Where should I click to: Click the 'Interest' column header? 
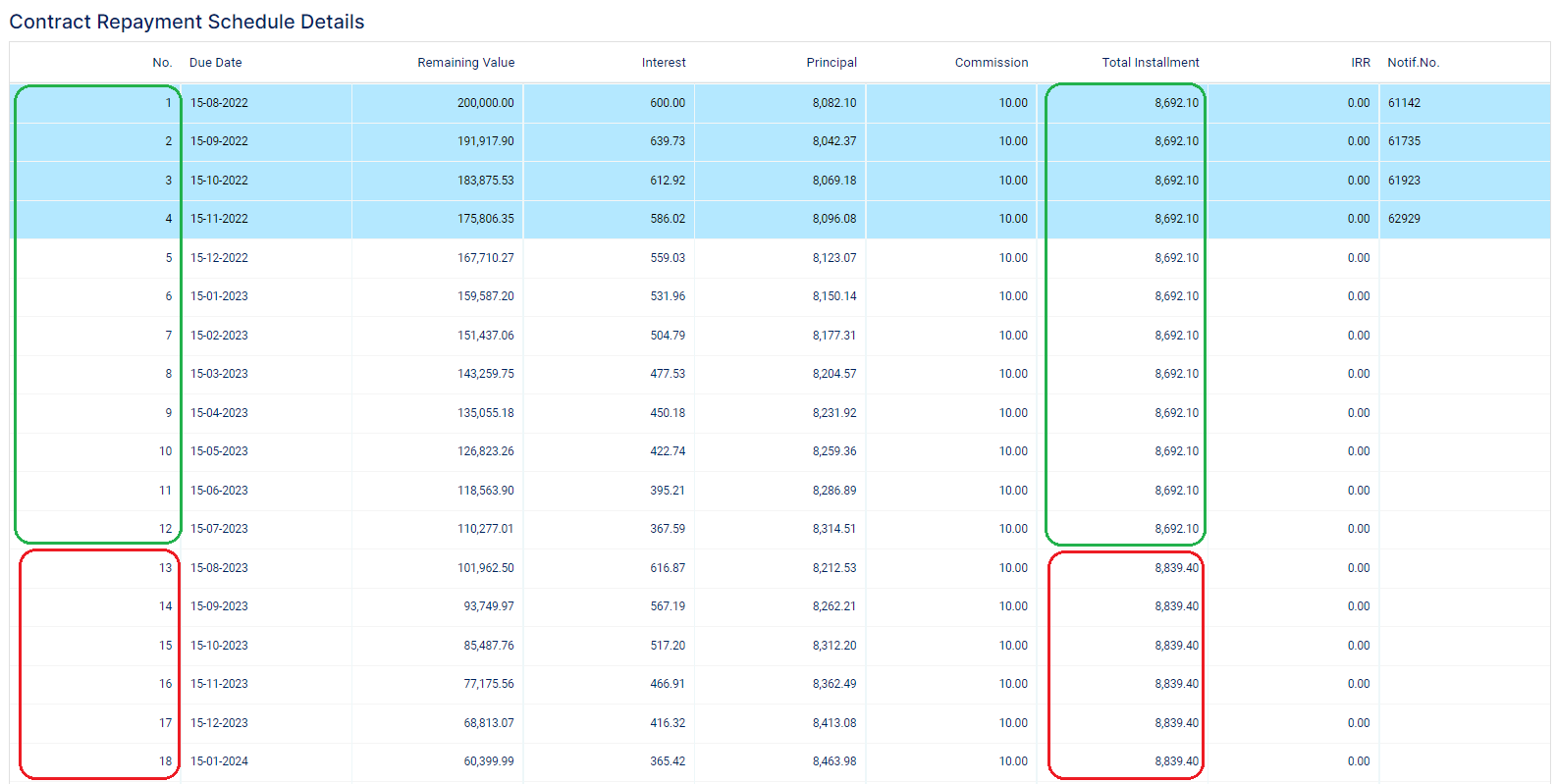point(664,63)
